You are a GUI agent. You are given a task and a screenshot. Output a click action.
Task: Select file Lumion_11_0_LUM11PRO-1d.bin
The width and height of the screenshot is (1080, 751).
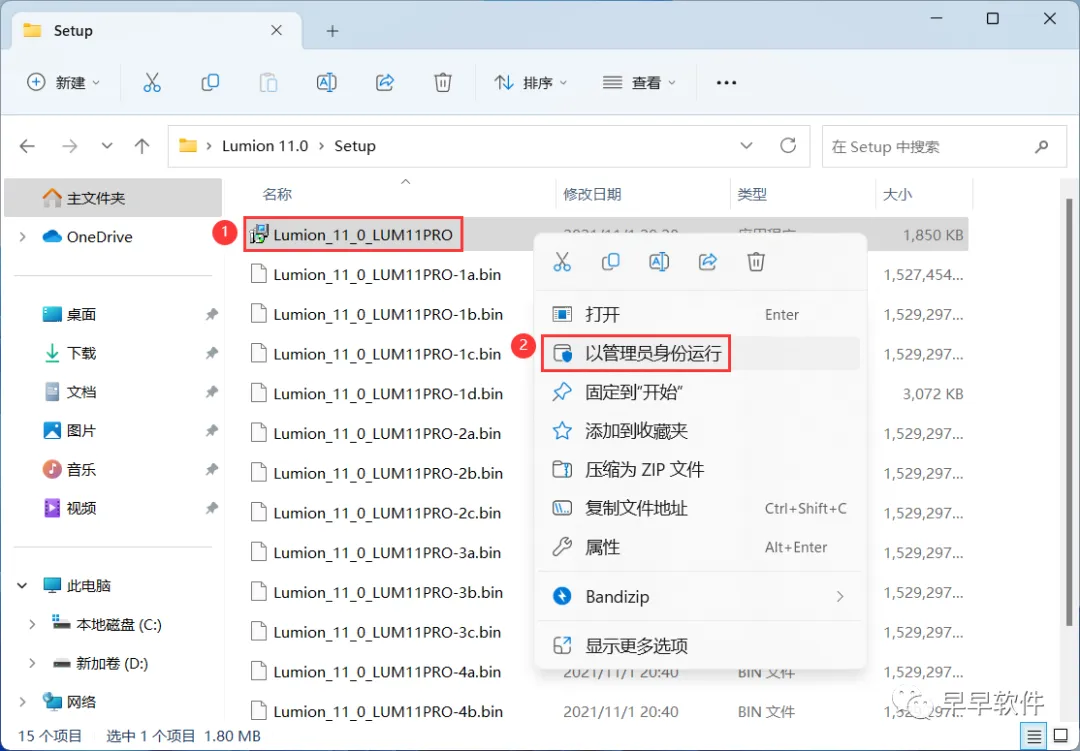388,394
